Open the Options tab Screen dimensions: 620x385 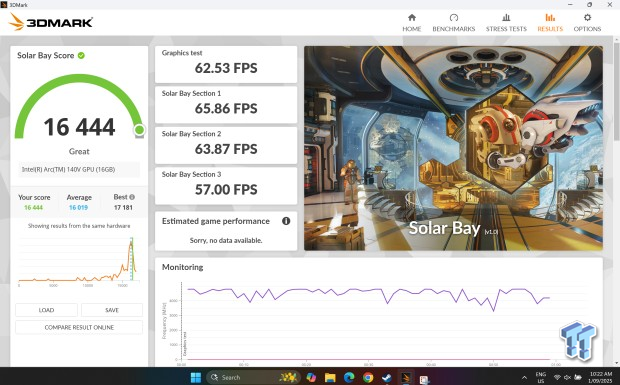click(587, 23)
